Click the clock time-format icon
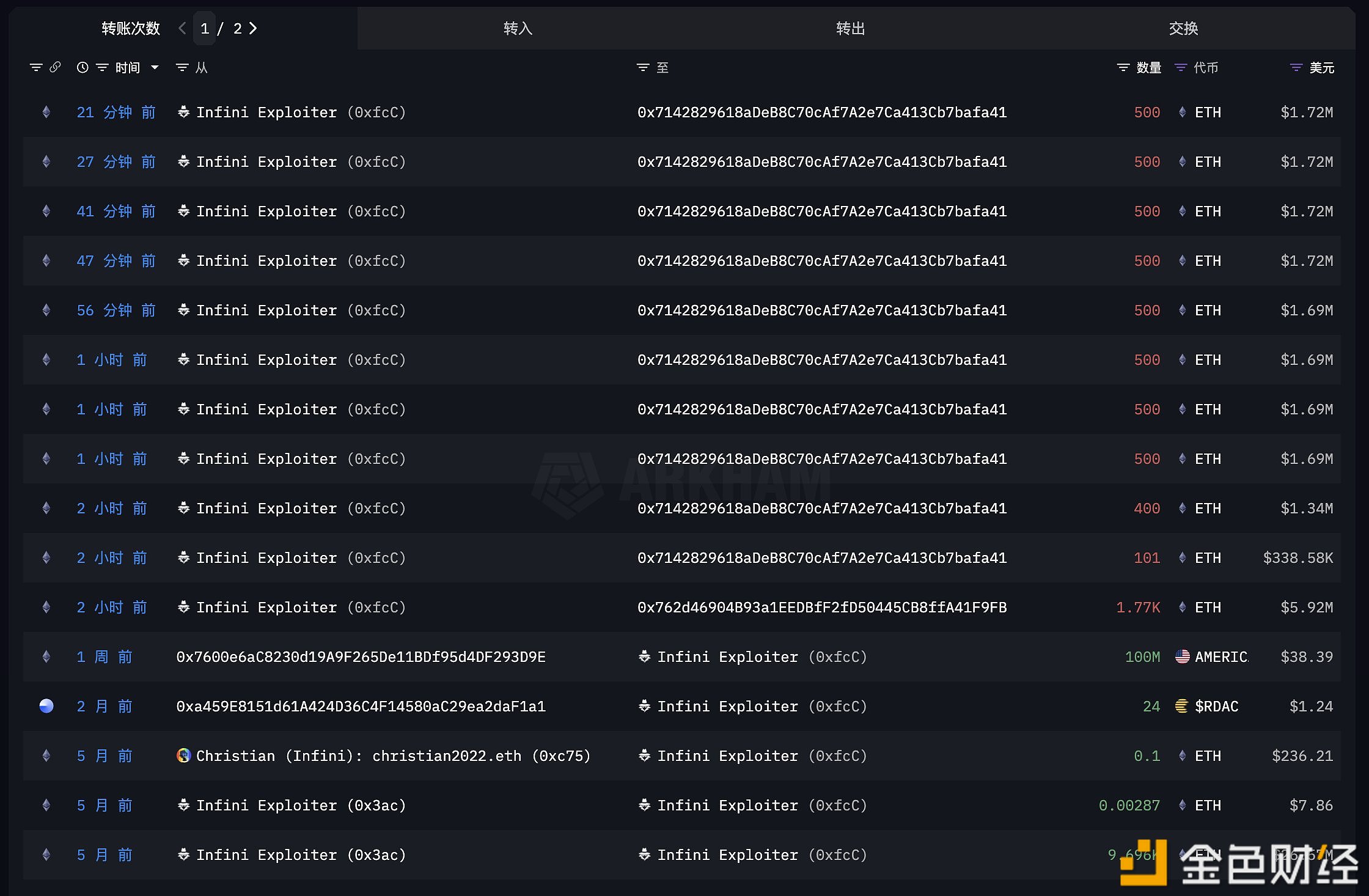Viewport: 1369px width, 896px height. (83, 67)
